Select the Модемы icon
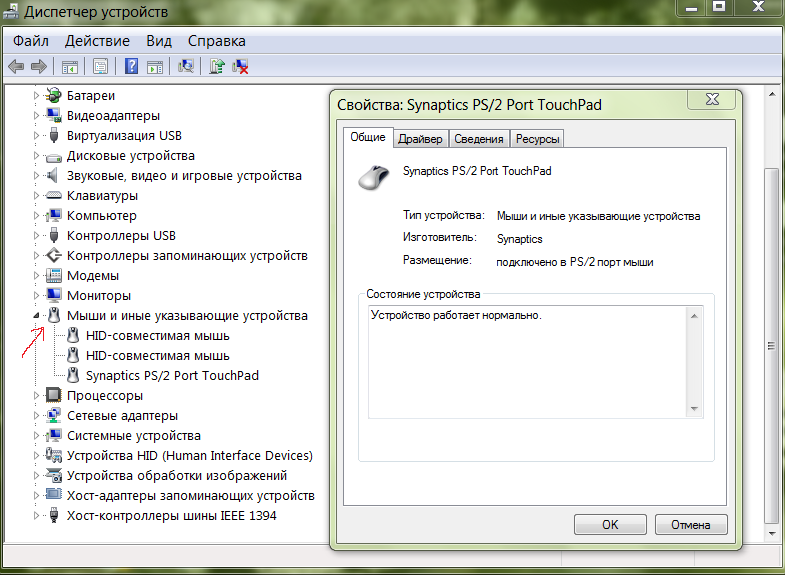This screenshot has width=785, height=575. pos(54,275)
